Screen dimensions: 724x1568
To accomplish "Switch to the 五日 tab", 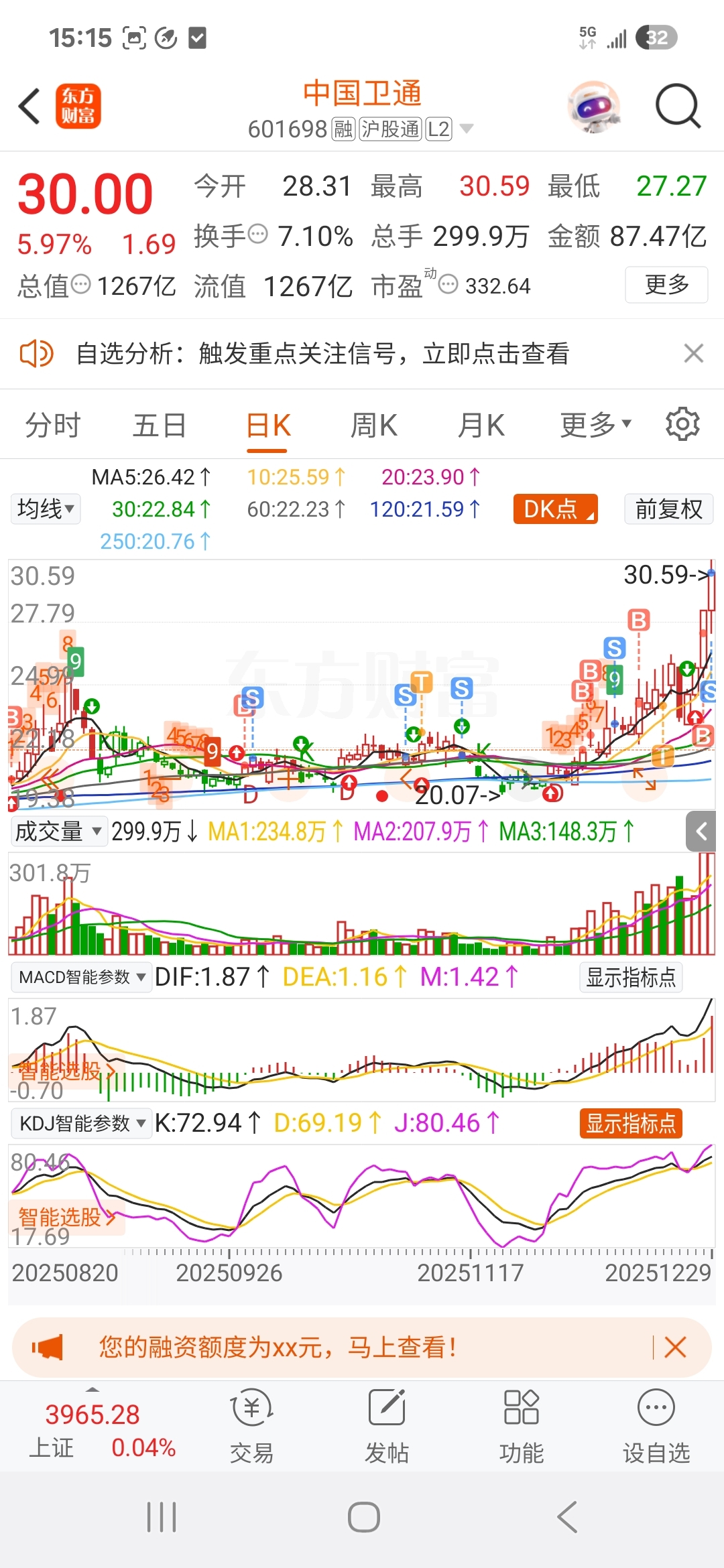I will pos(160,426).
